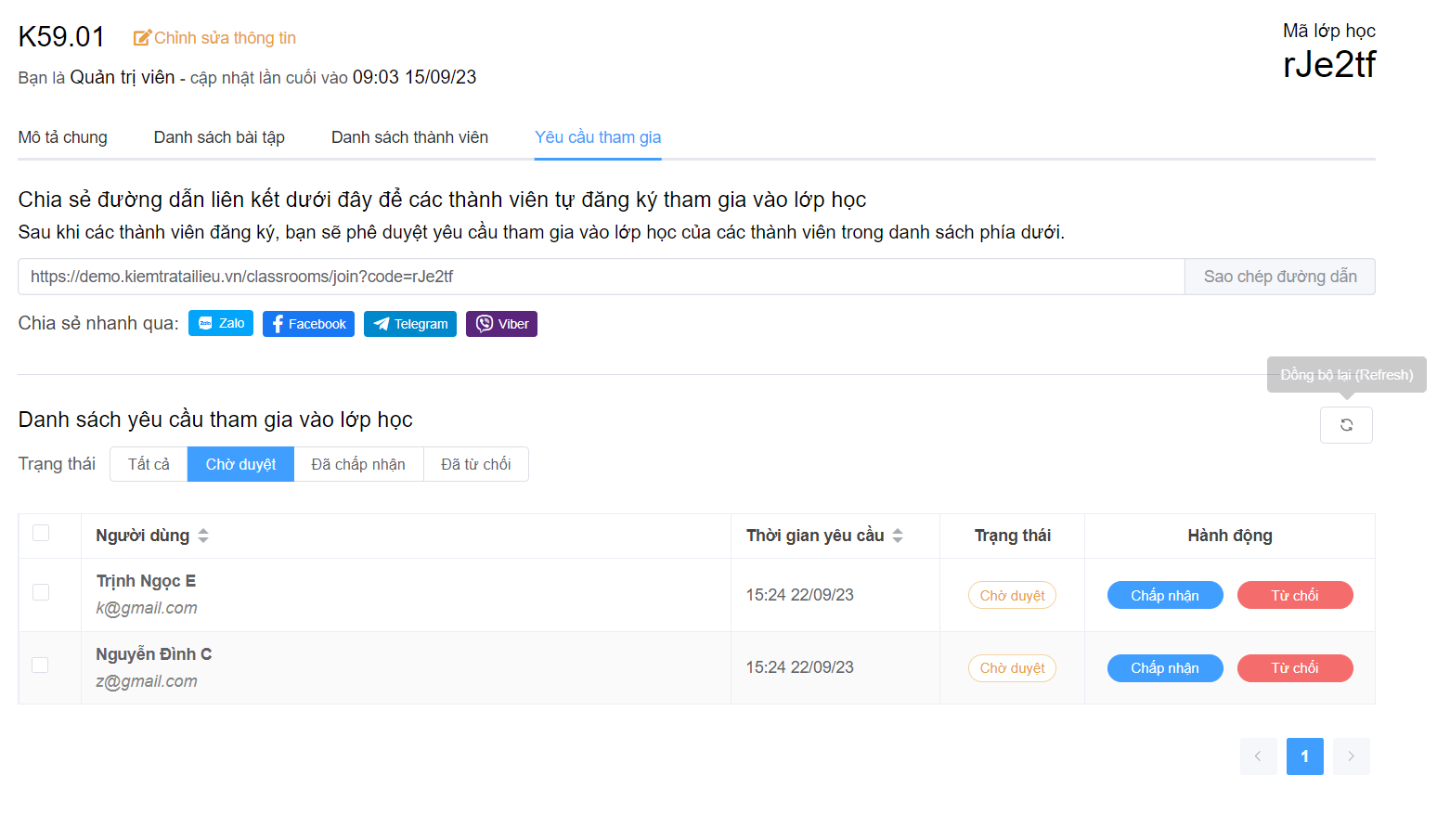Image resolution: width=1450 pixels, height=840 pixels.
Task: Share via Facebook button
Action: pyautogui.click(x=308, y=324)
